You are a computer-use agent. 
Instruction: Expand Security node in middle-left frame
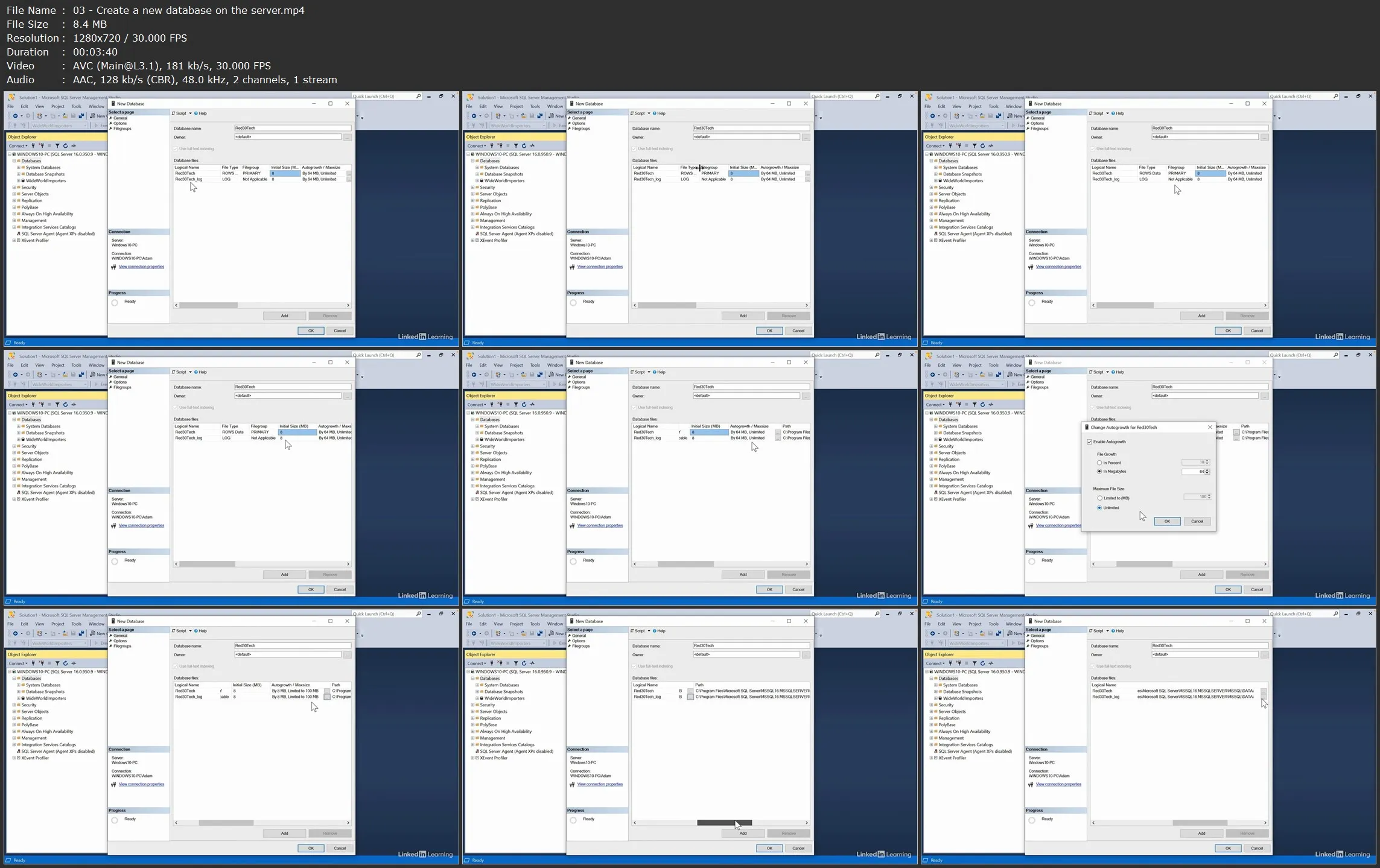click(x=14, y=446)
